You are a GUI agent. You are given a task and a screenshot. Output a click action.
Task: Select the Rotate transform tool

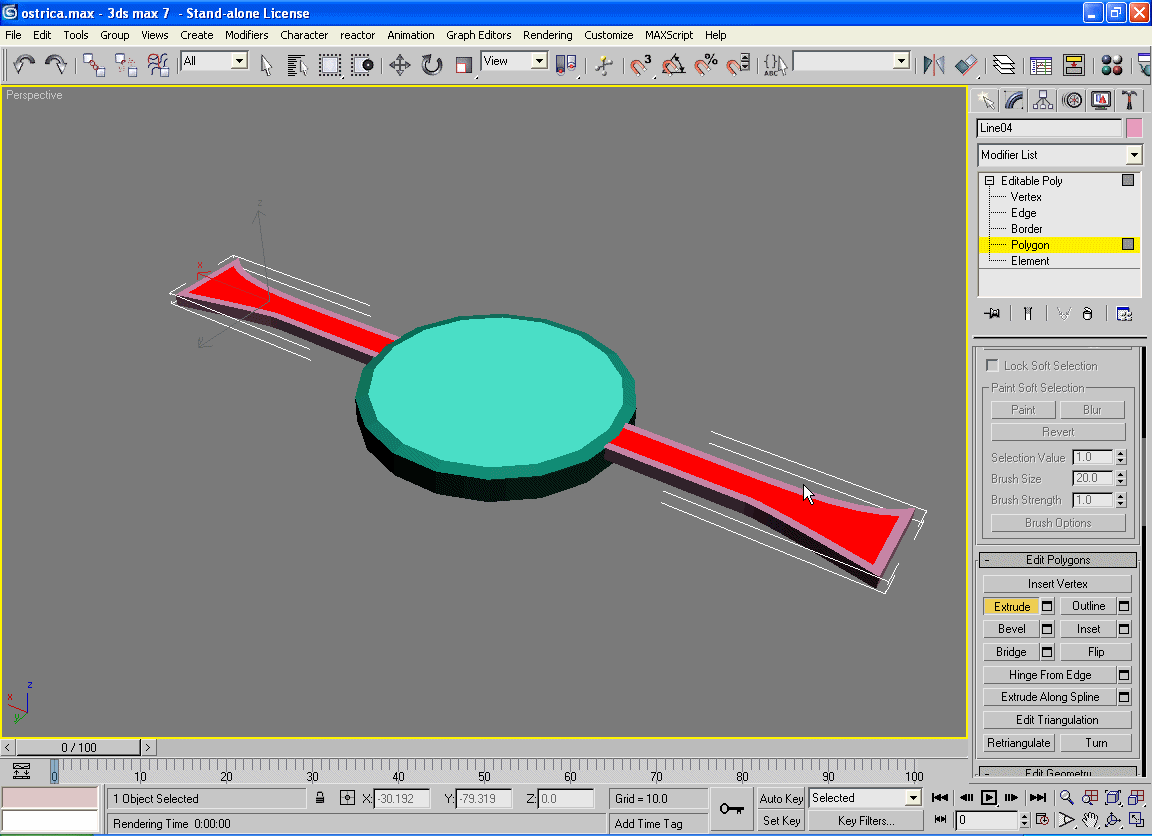(431, 66)
